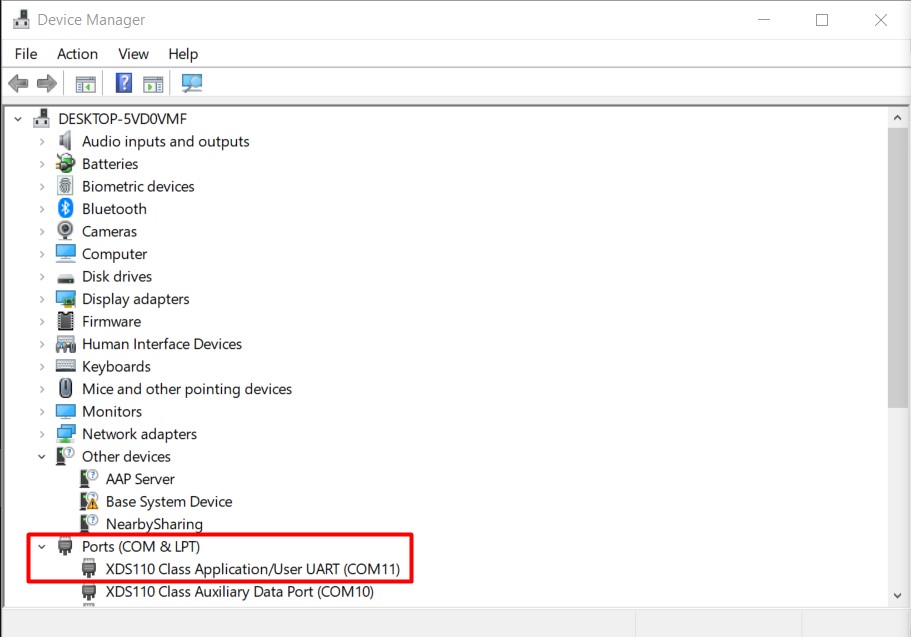Screen dimensions: 911x637
Task: Open the Help question-mark toolbar icon
Action: coord(124,83)
